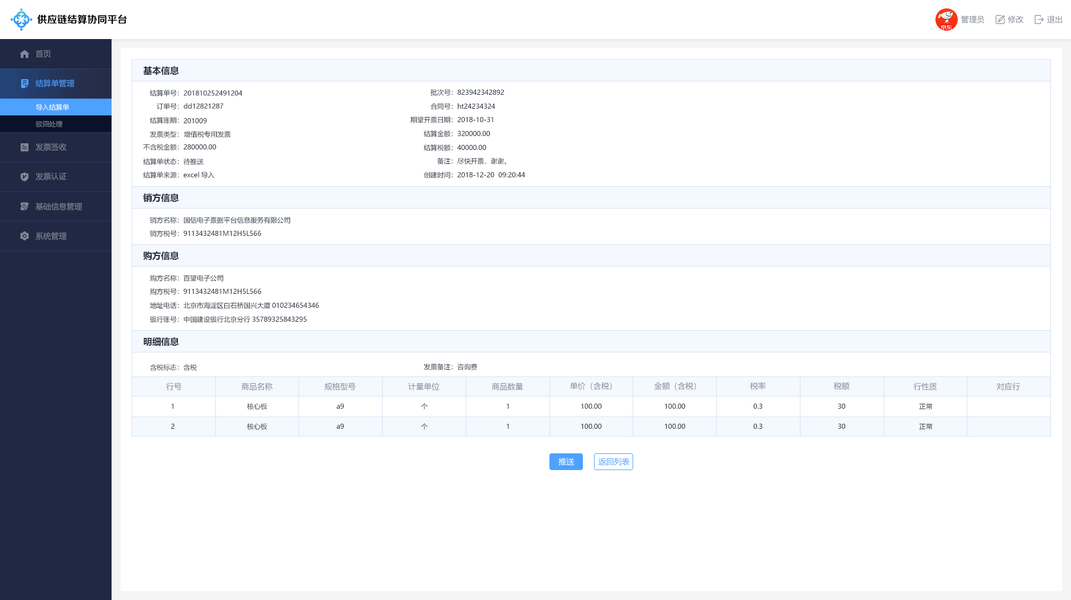Click creation time 2018-12-20 09:20:44
This screenshot has width=1071, height=600.
click(x=491, y=175)
